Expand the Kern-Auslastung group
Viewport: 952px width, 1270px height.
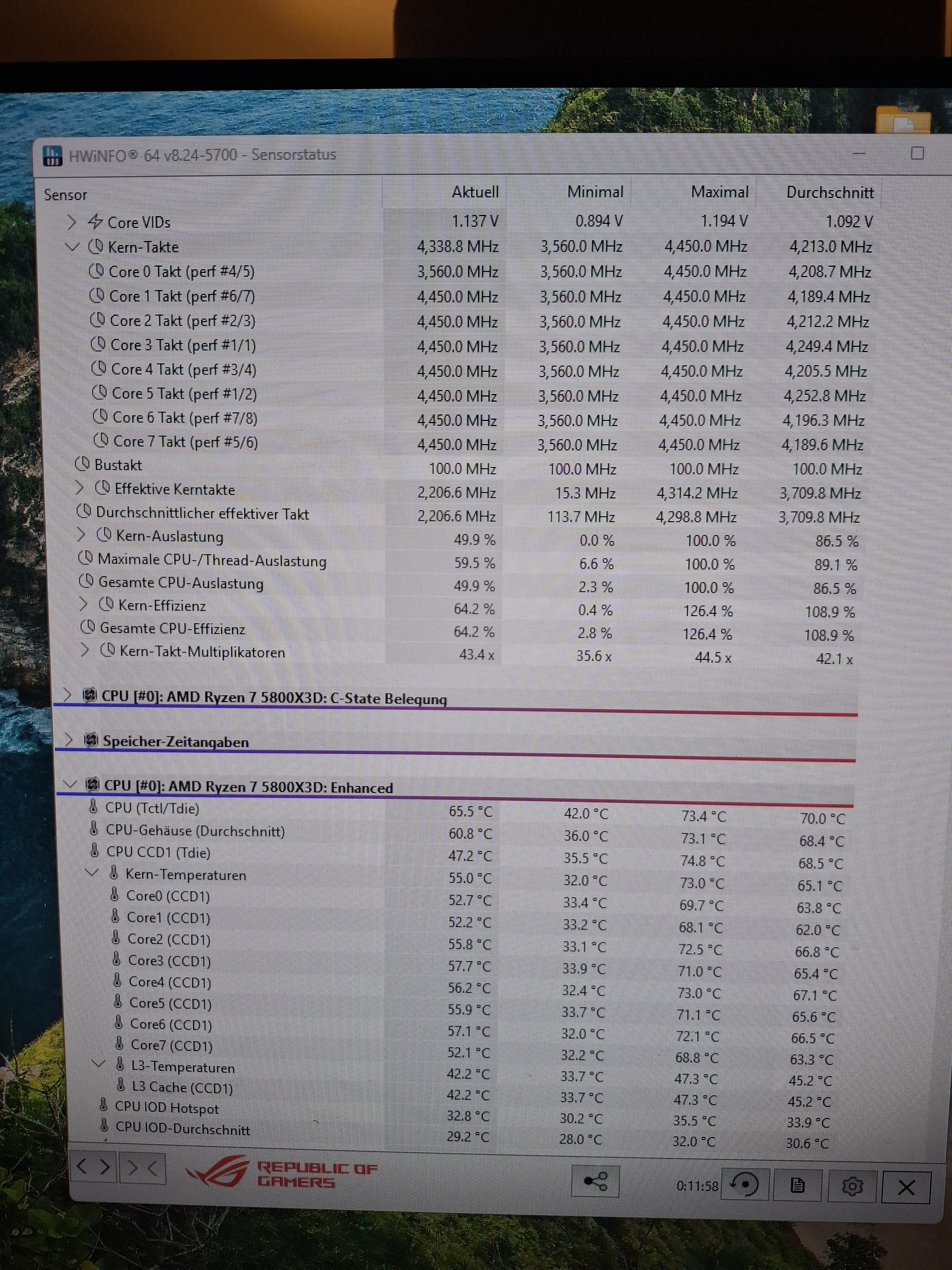click(81, 535)
